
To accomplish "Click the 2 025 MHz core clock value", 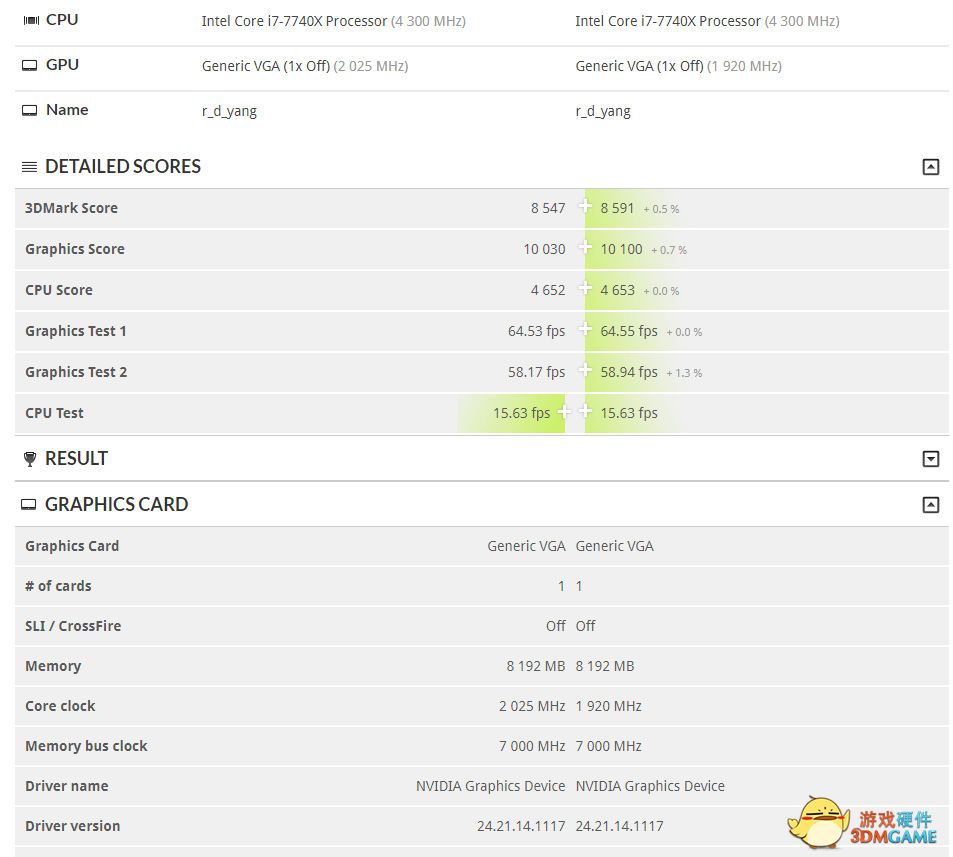I will [x=532, y=706].
